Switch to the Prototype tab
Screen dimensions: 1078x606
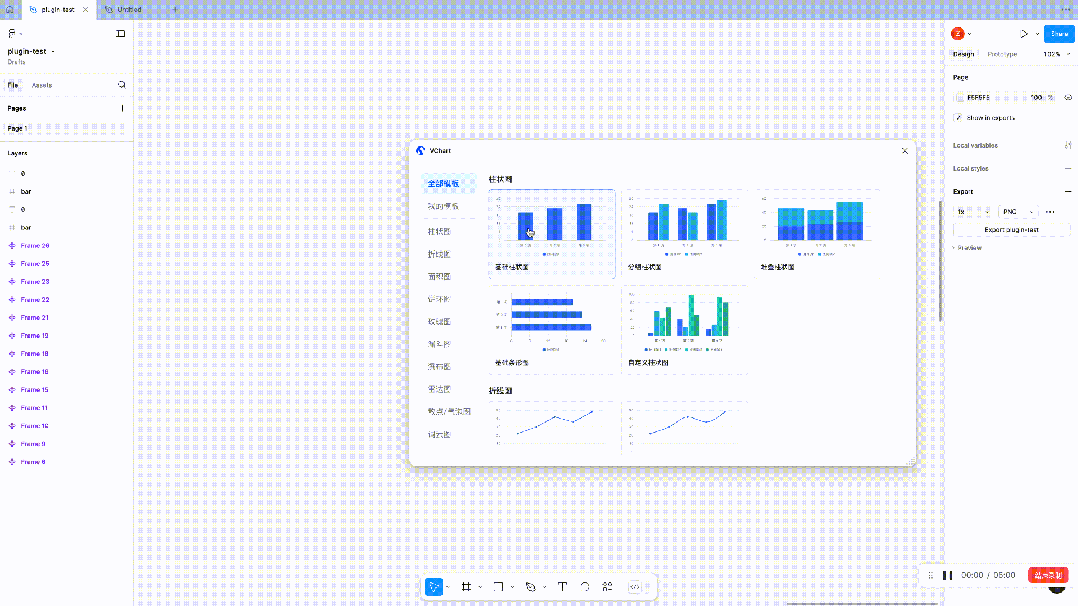(x=1002, y=54)
